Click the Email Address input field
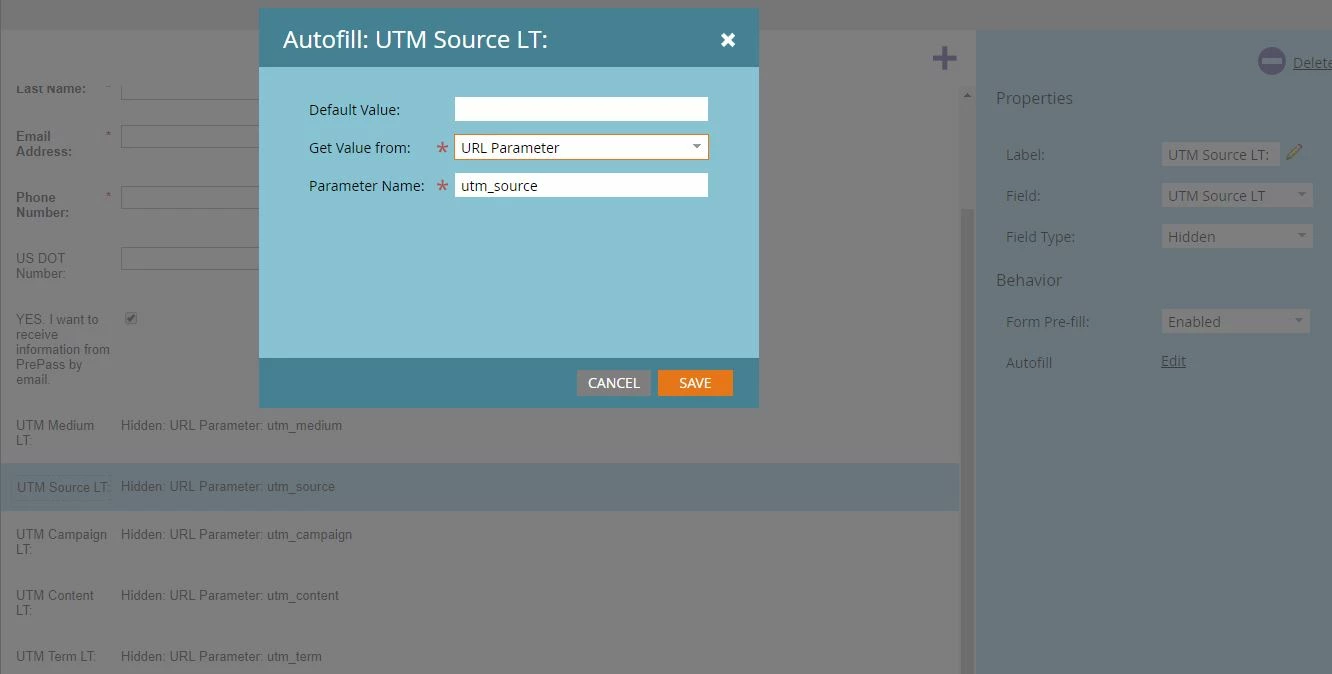The width and height of the screenshot is (1332, 674). 190,136
